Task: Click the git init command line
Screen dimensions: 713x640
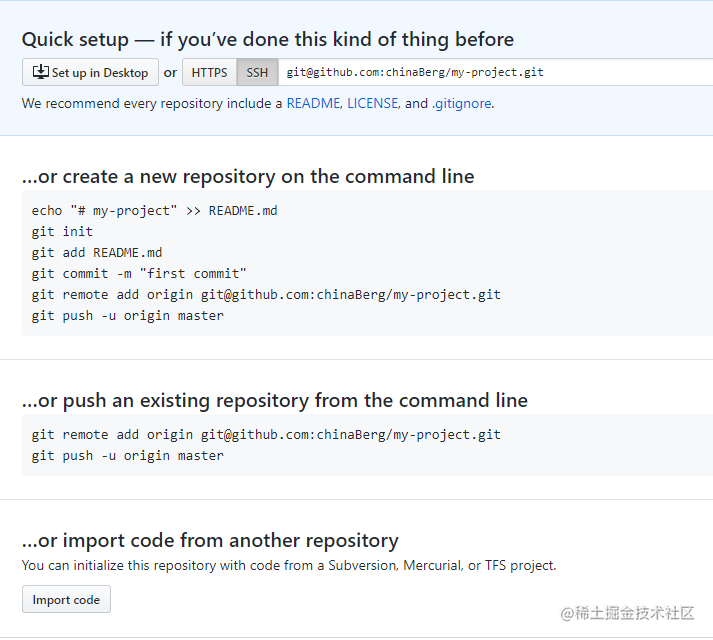Action: (62, 232)
